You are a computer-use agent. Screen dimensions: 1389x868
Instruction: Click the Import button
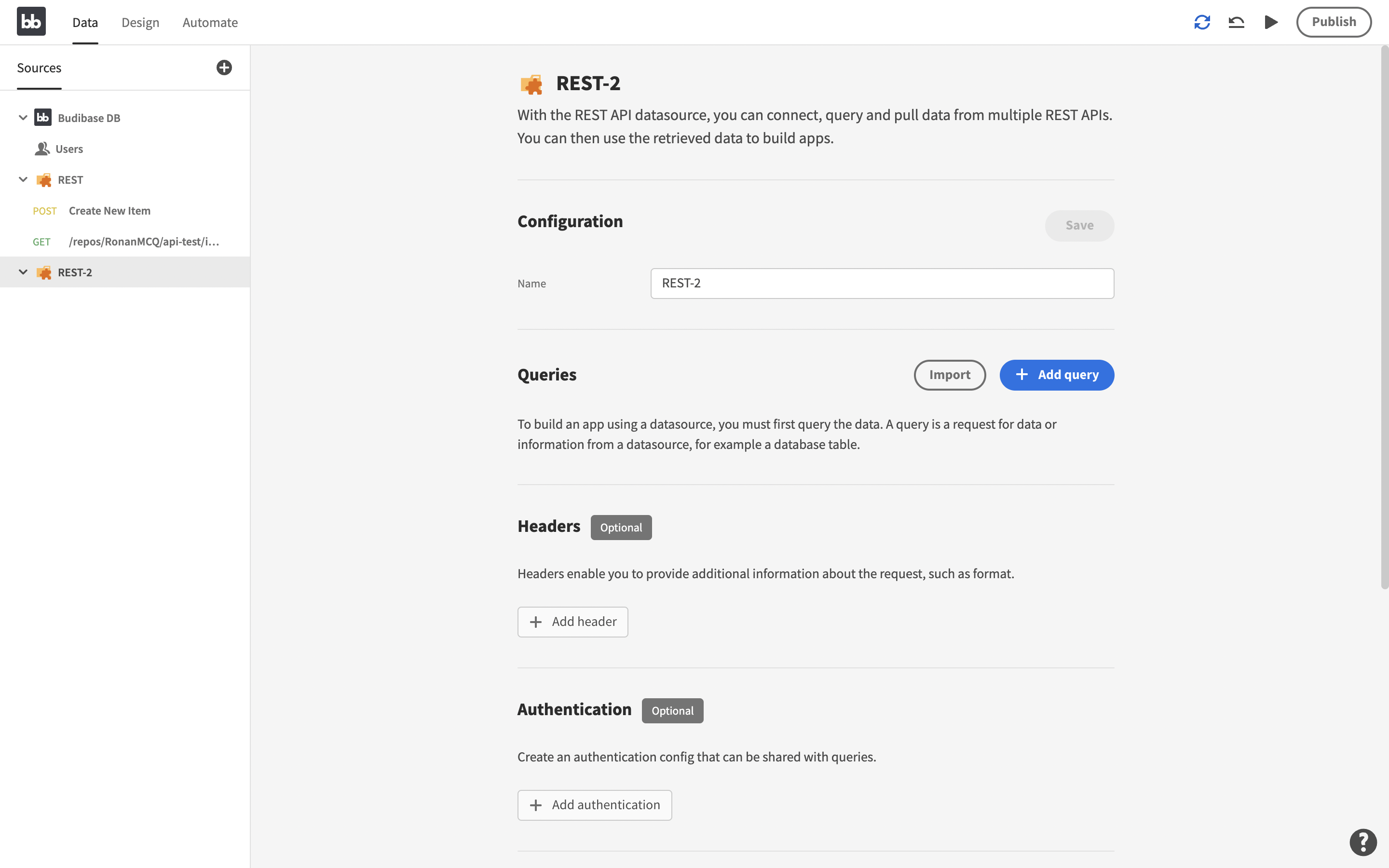949,374
